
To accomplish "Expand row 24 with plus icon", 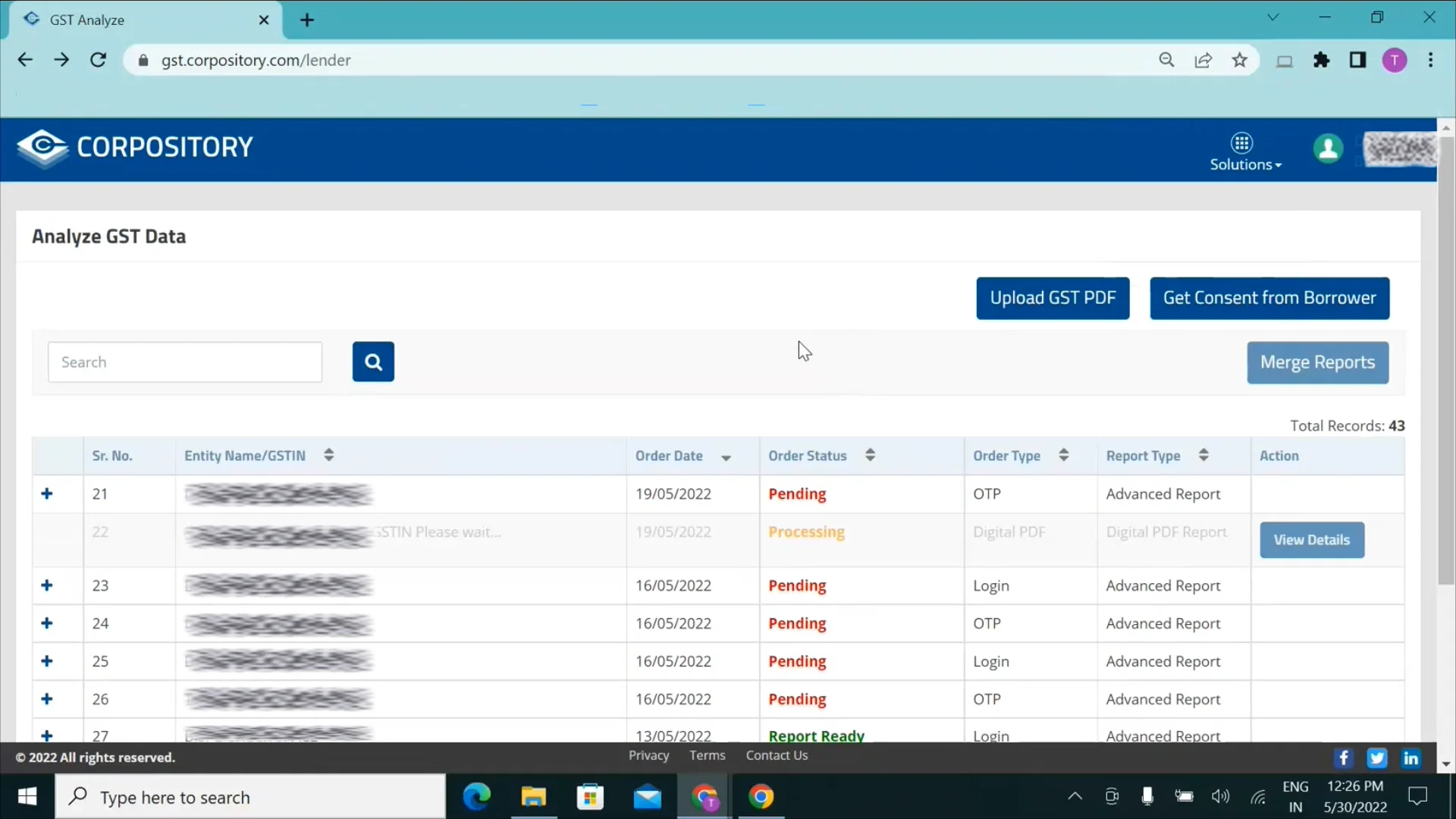I will pos(47,623).
